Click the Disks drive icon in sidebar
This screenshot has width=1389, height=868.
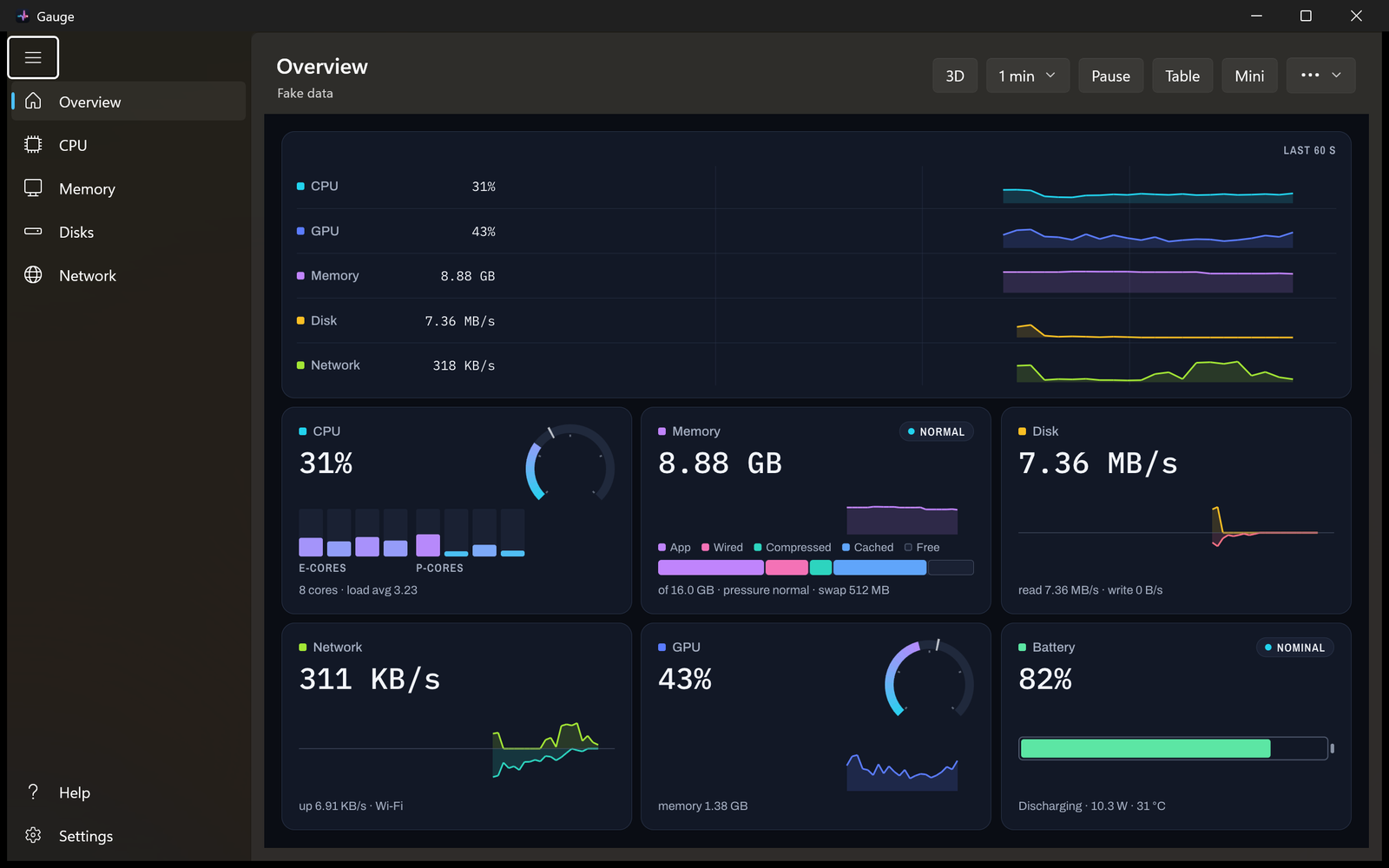pos(33,232)
